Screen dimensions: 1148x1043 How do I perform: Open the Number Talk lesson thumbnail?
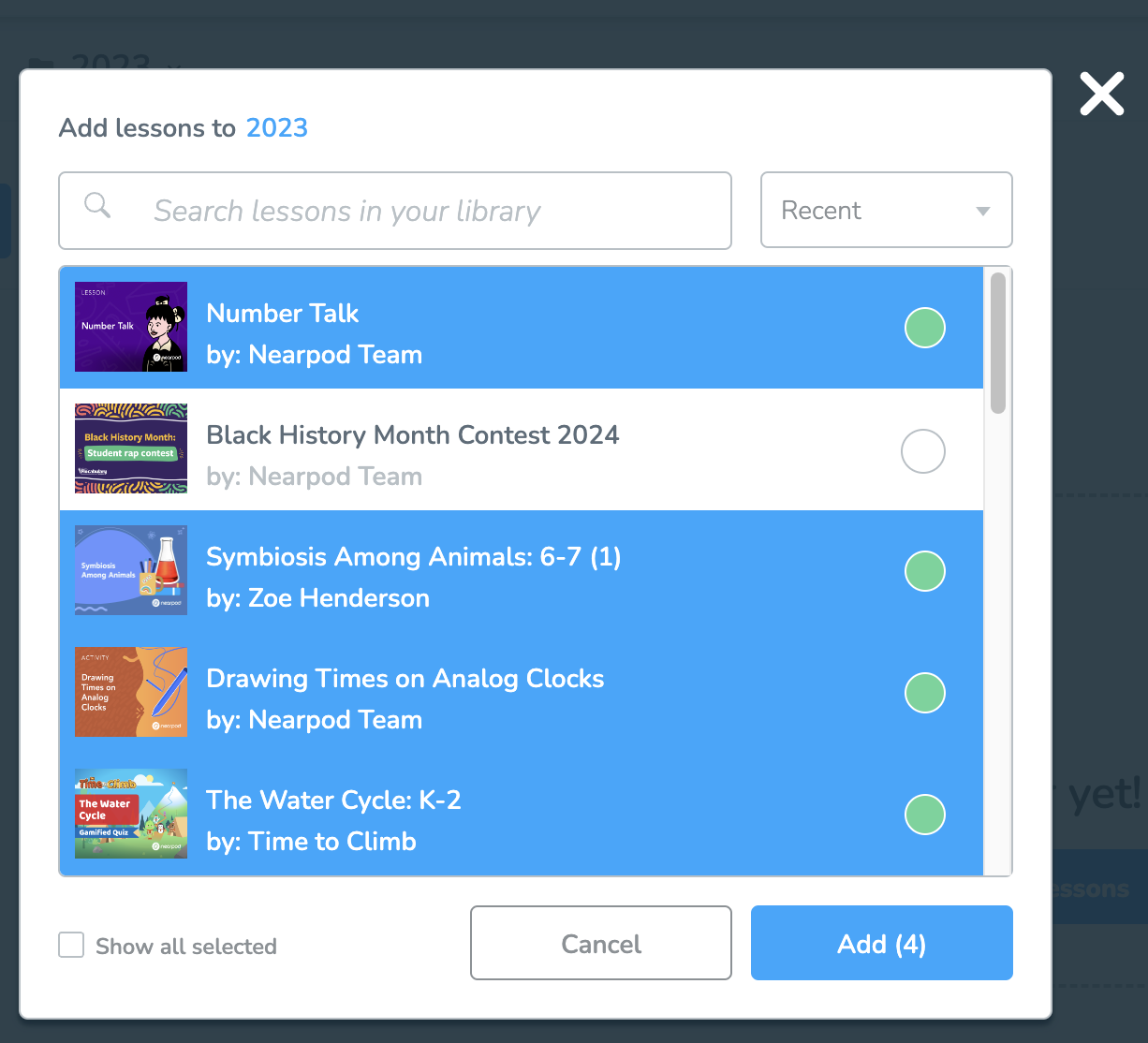tap(131, 327)
